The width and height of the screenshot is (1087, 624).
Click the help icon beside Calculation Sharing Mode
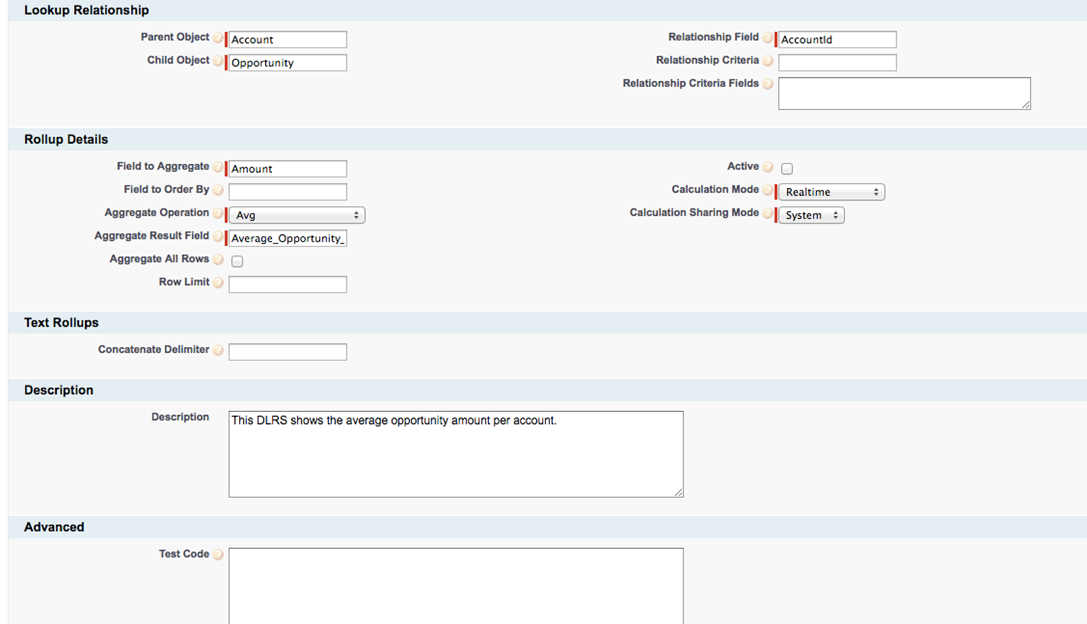768,213
